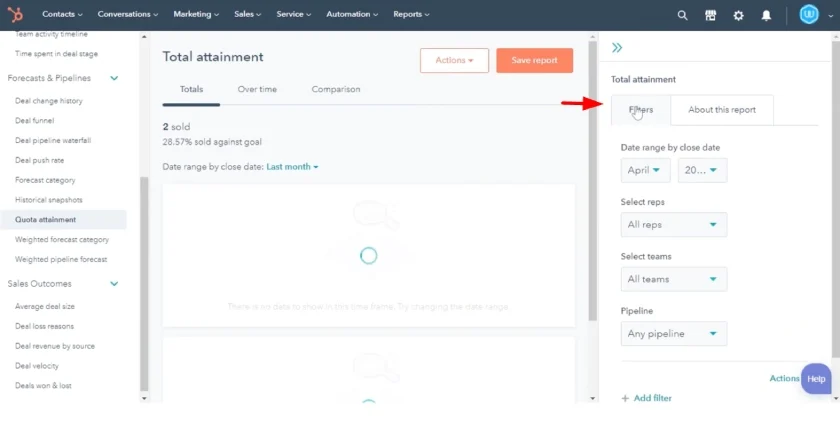Open the April month dropdown
Viewport: 840px width, 421px height.
tap(645, 170)
